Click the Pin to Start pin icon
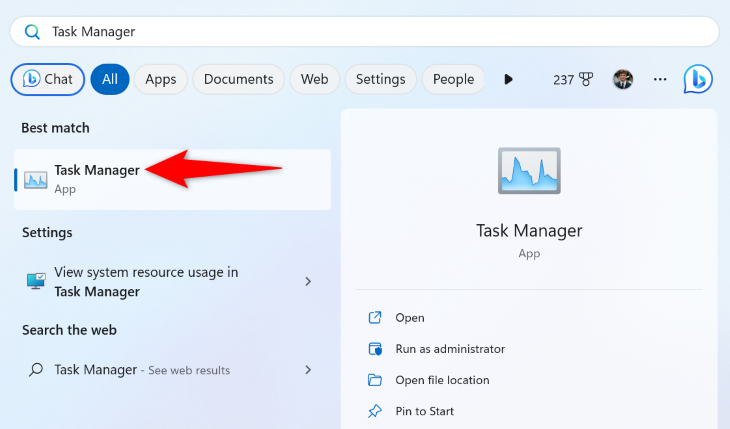The height and width of the screenshot is (429, 730). 376,411
